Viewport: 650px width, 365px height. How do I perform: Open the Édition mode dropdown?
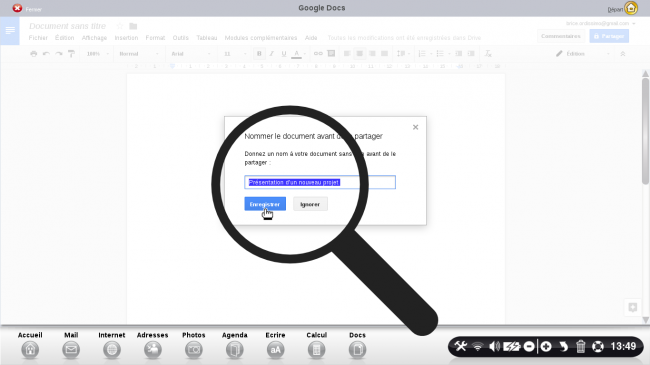(583, 54)
